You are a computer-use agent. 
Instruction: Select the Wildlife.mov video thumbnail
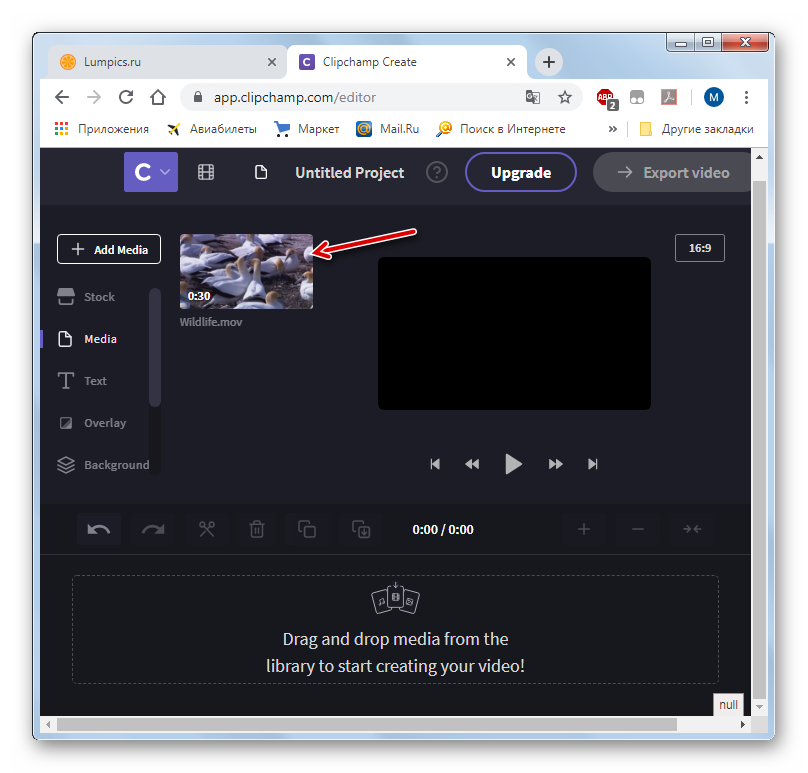(x=246, y=271)
